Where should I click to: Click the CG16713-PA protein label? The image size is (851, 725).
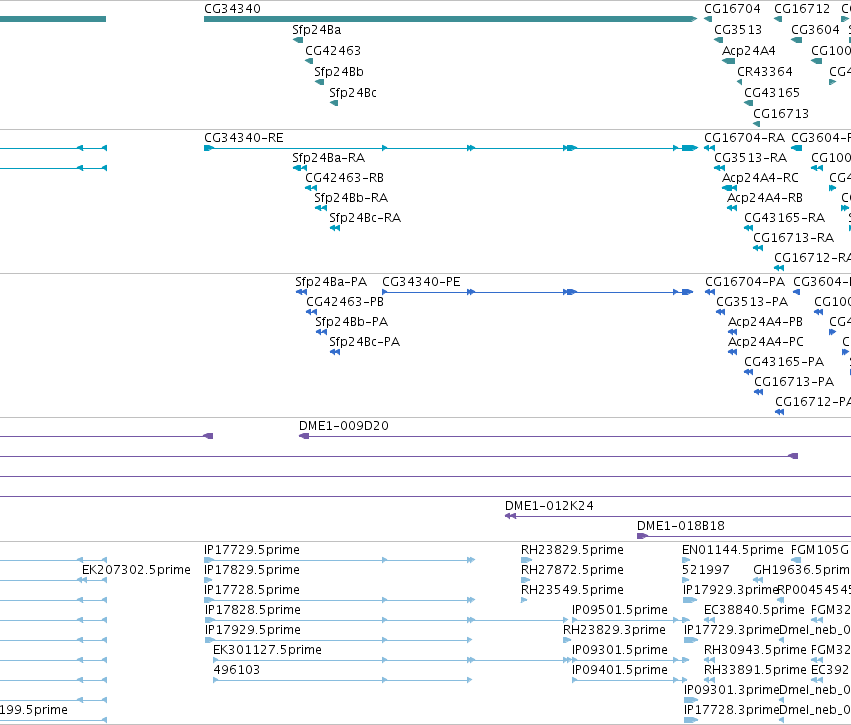tap(793, 383)
